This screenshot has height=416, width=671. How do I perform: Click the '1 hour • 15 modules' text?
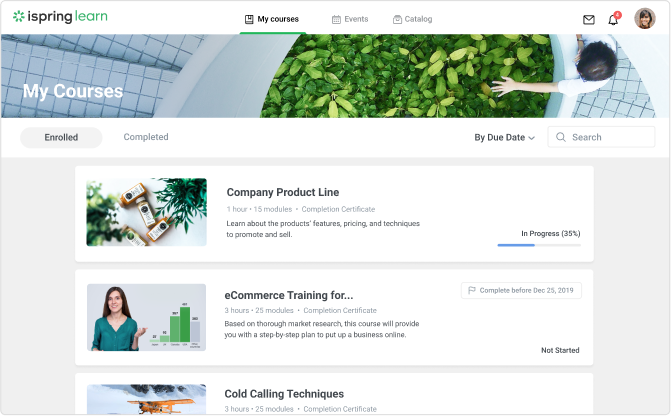coord(259,209)
